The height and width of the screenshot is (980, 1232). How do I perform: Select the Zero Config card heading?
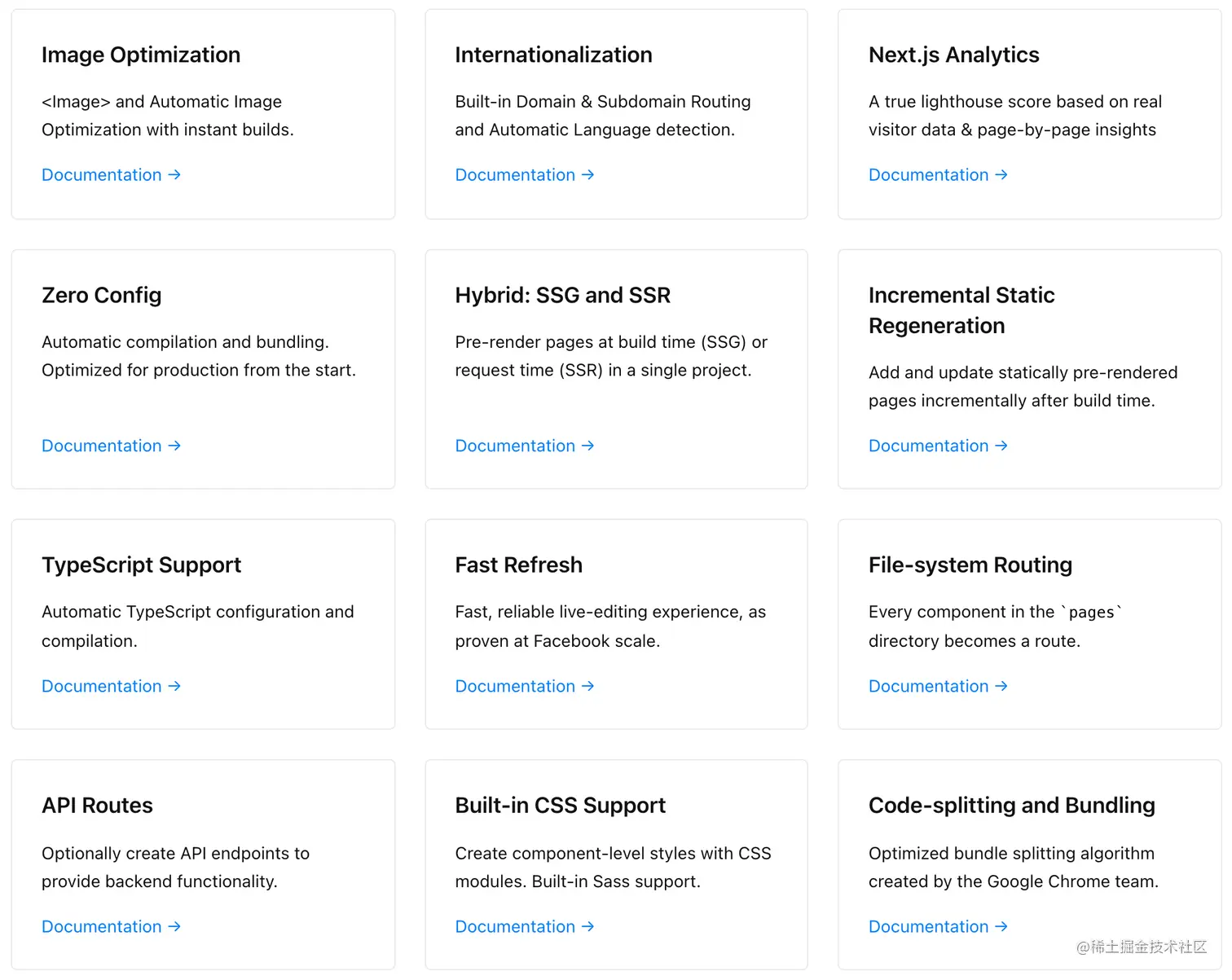pyautogui.click(x=102, y=295)
